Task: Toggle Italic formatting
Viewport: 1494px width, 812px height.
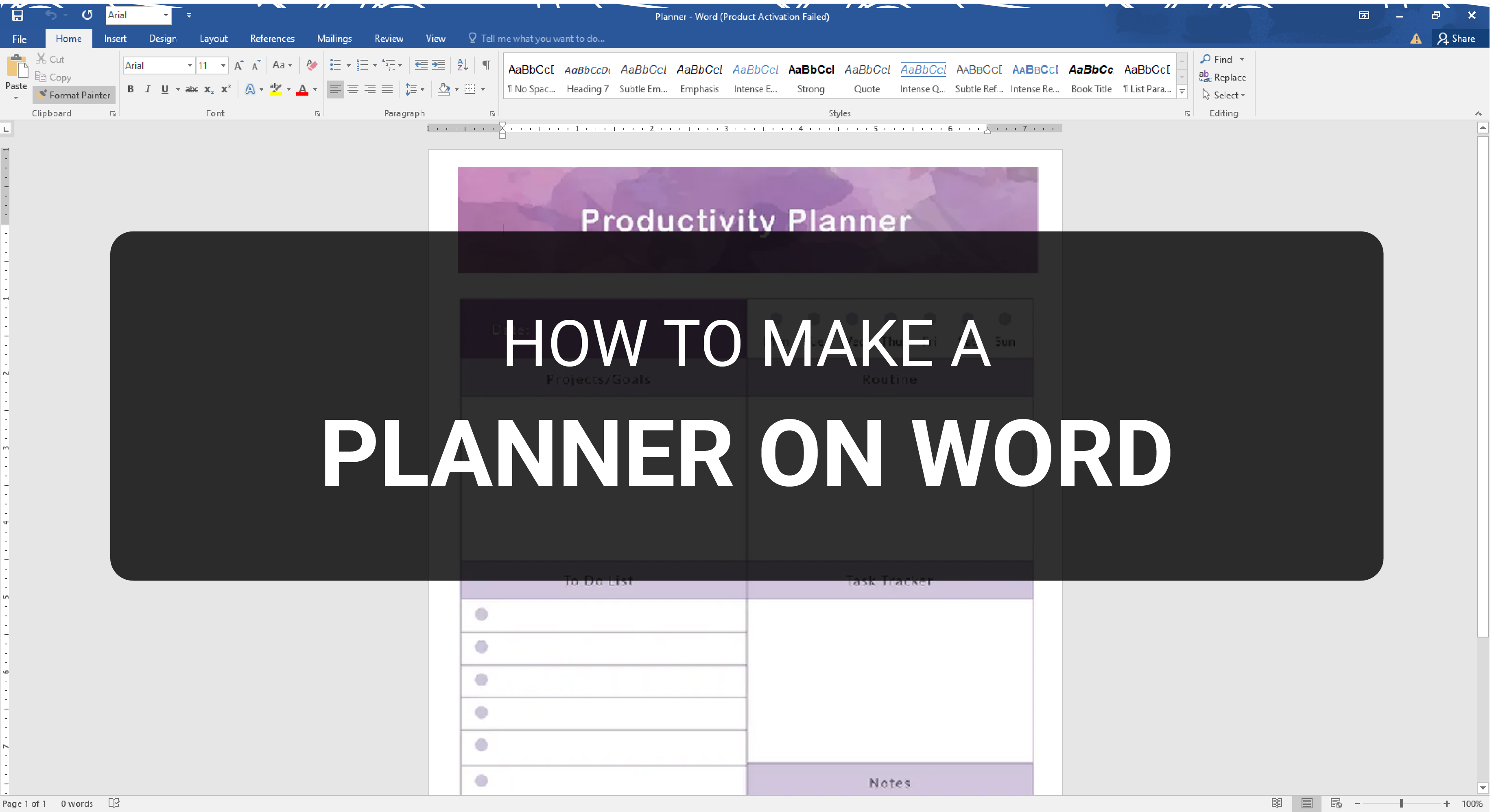Action: click(x=147, y=89)
